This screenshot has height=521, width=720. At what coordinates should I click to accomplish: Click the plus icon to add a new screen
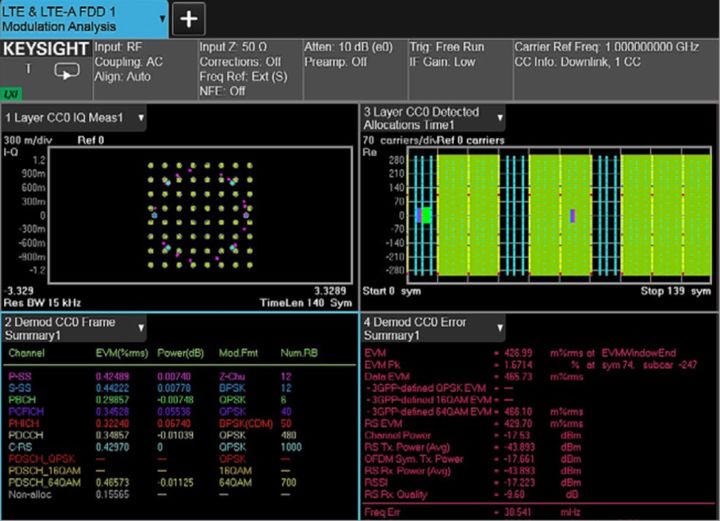pos(190,18)
